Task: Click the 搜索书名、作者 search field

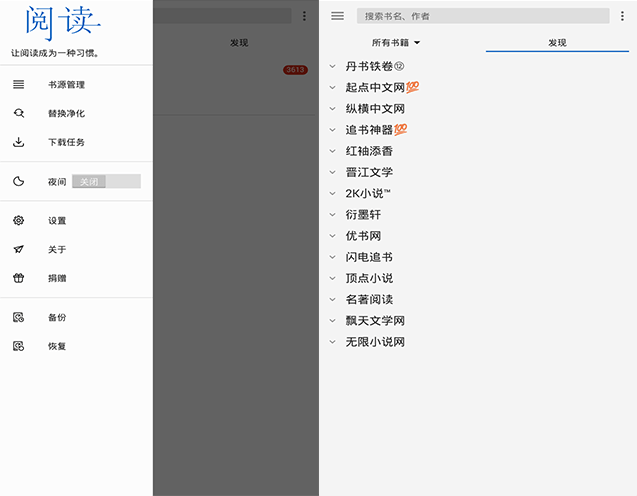Action: click(x=483, y=16)
